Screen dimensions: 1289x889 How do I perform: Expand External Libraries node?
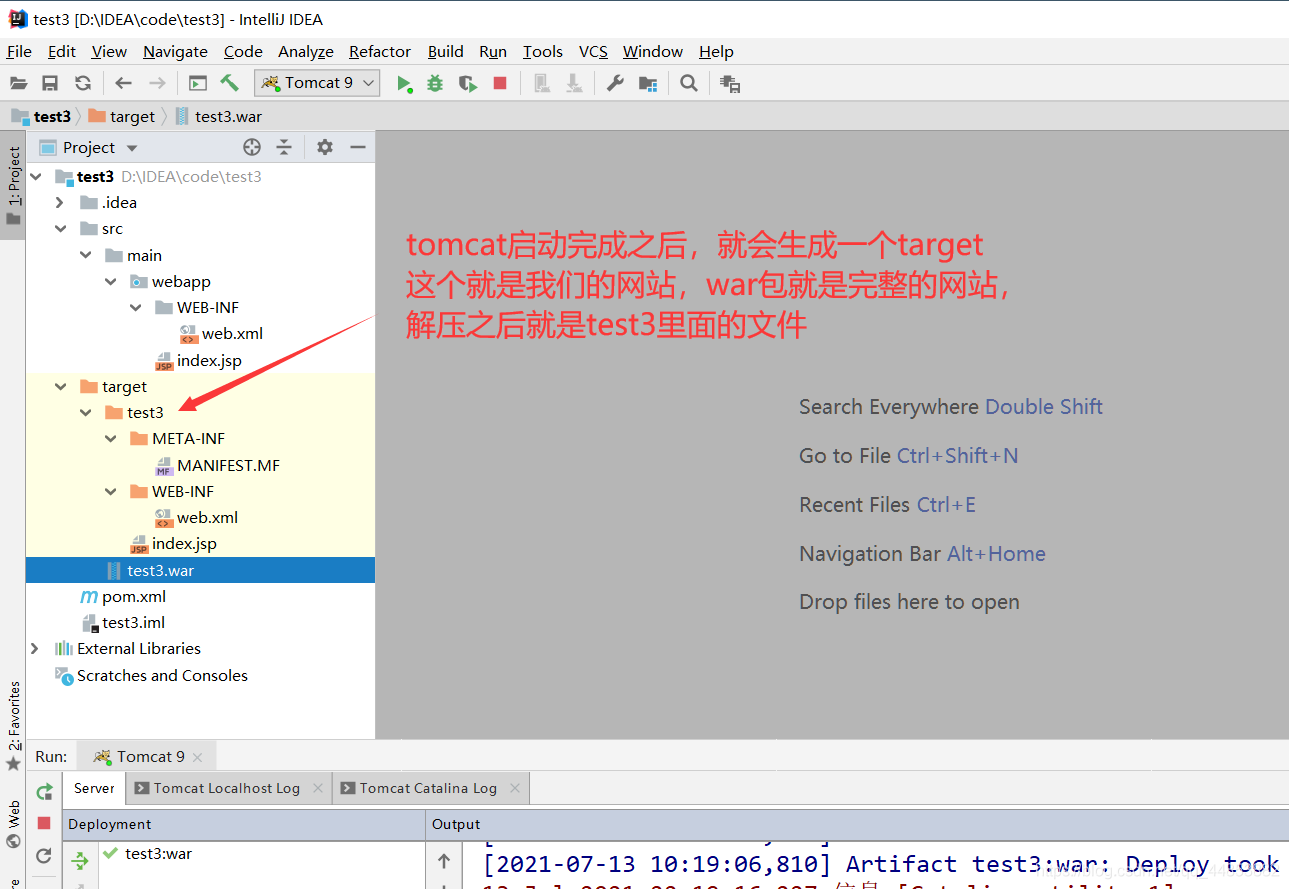pyautogui.click(x=35, y=648)
